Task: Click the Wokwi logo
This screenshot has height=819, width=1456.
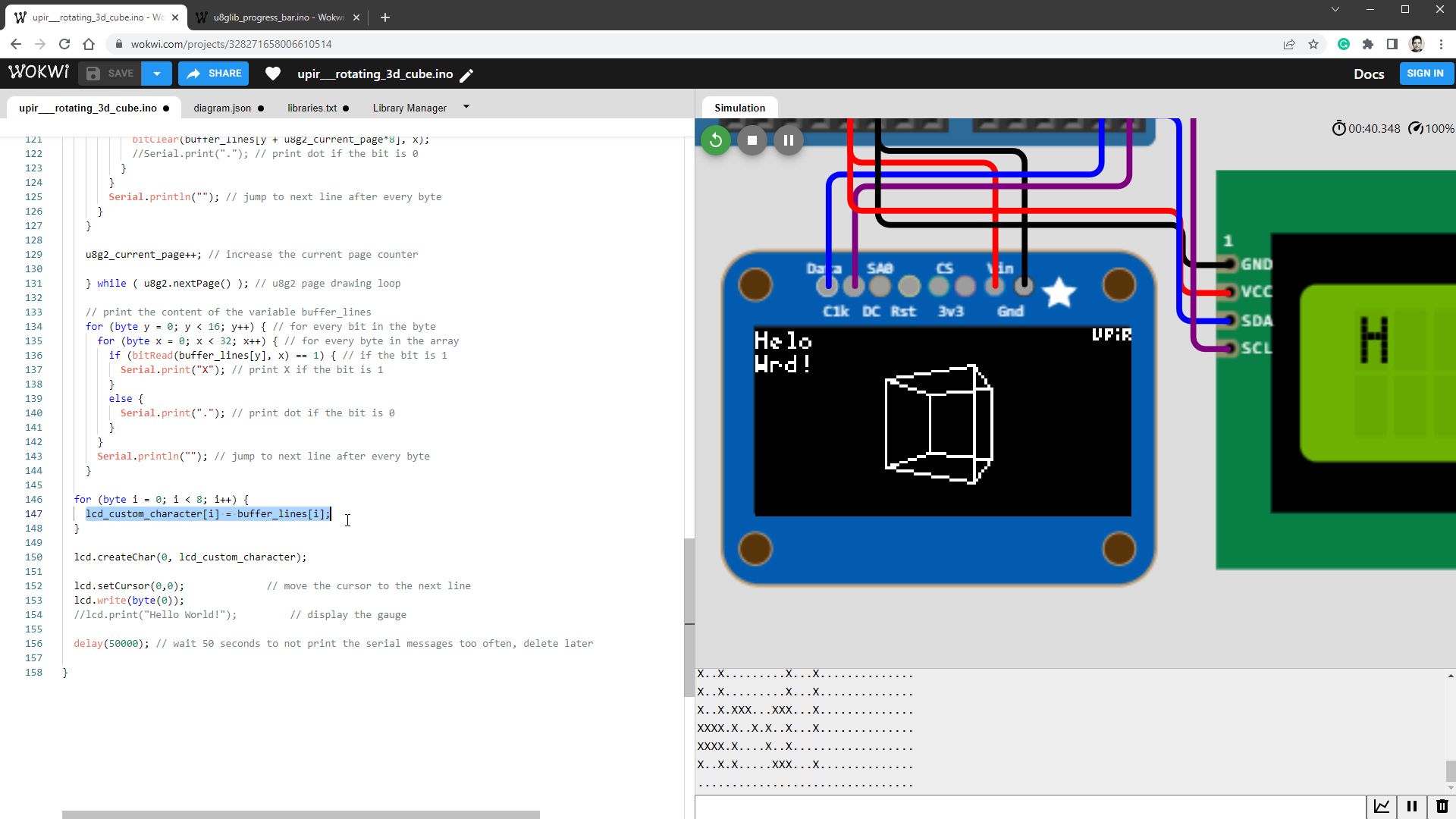Action: (x=38, y=72)
